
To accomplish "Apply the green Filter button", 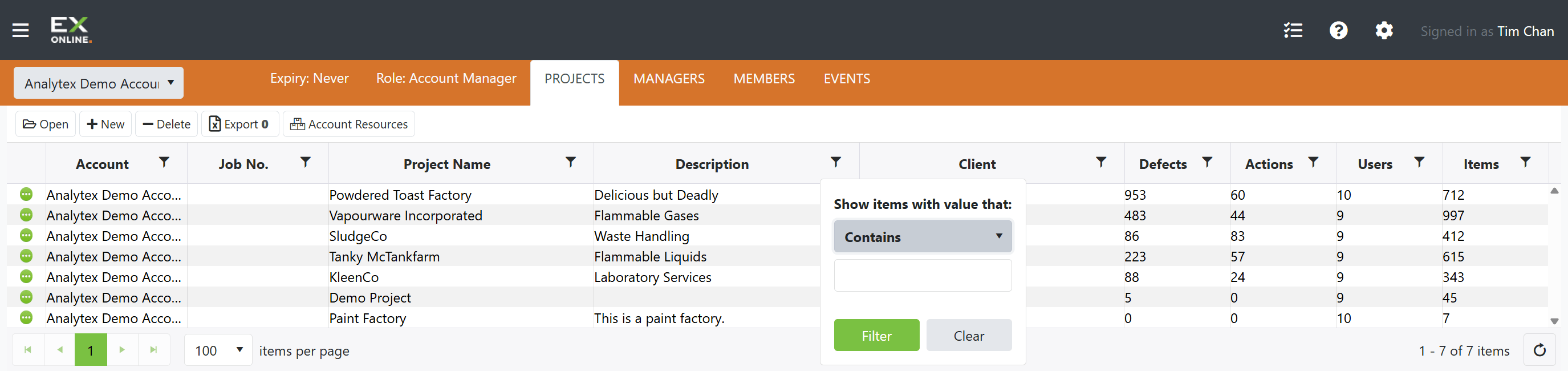I will (x=876, y=335).
